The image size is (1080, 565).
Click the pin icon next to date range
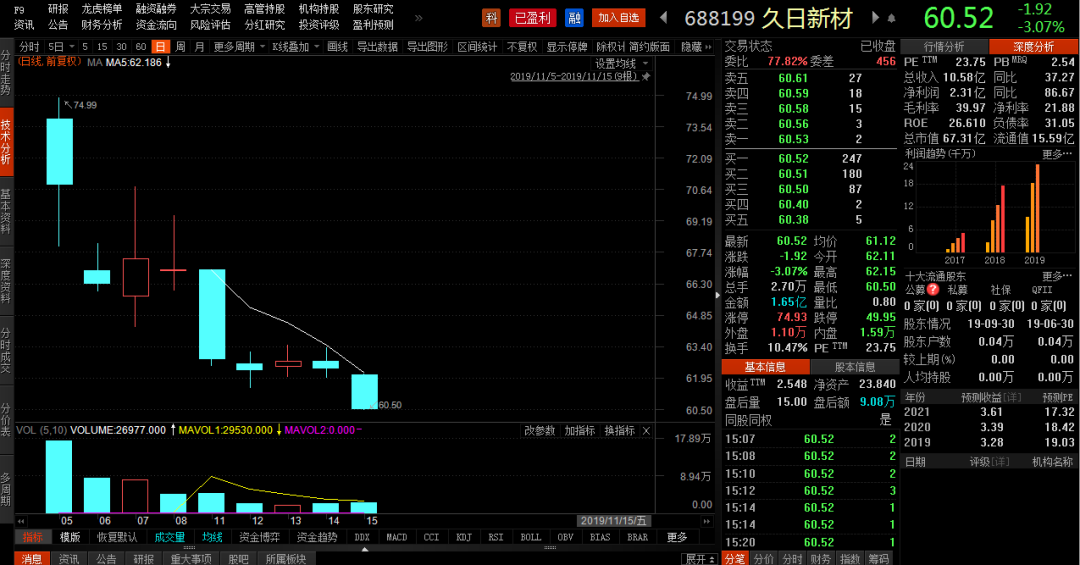pos(646,76)
